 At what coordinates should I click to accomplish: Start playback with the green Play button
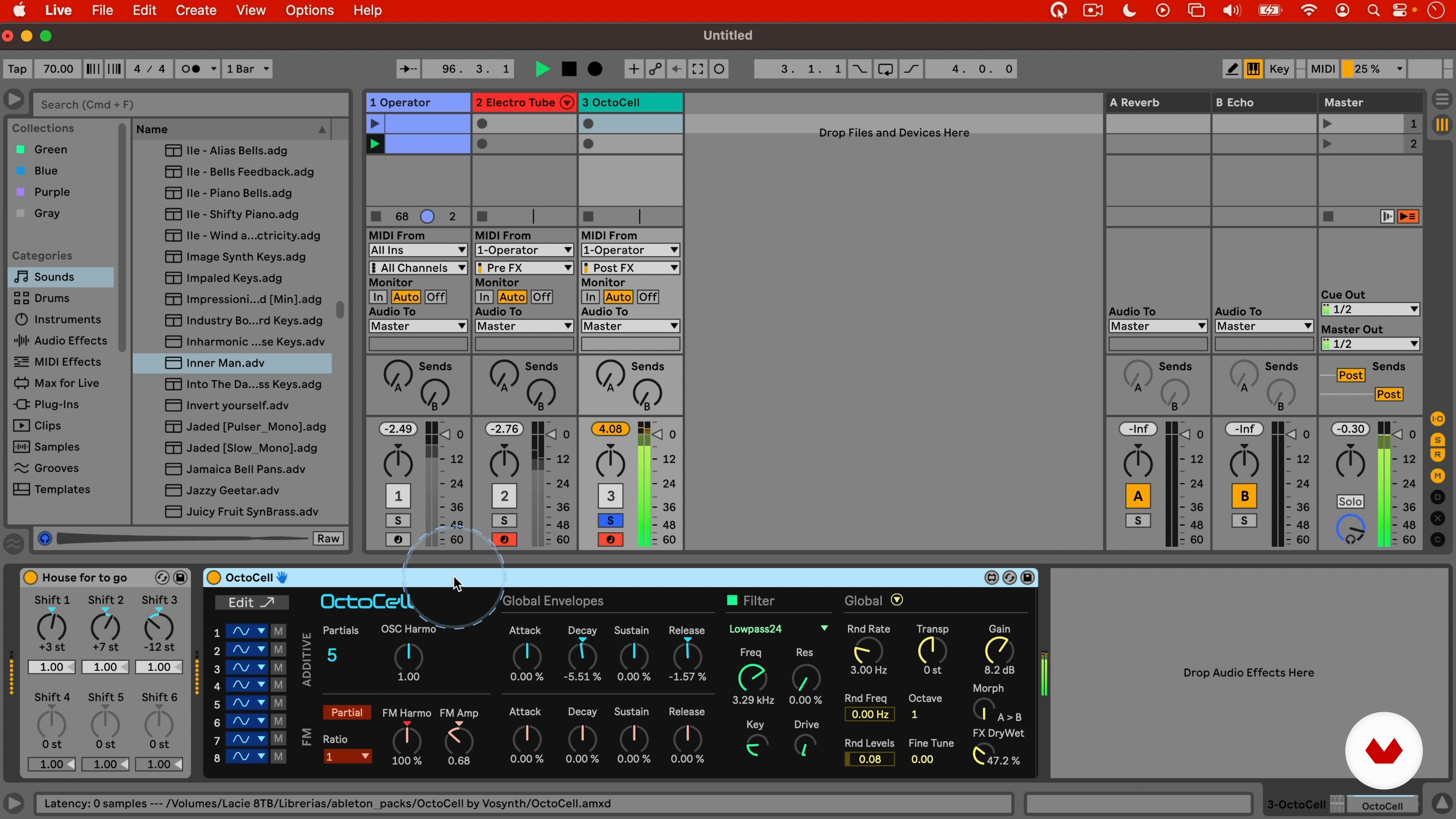click(x=542, y=69)
